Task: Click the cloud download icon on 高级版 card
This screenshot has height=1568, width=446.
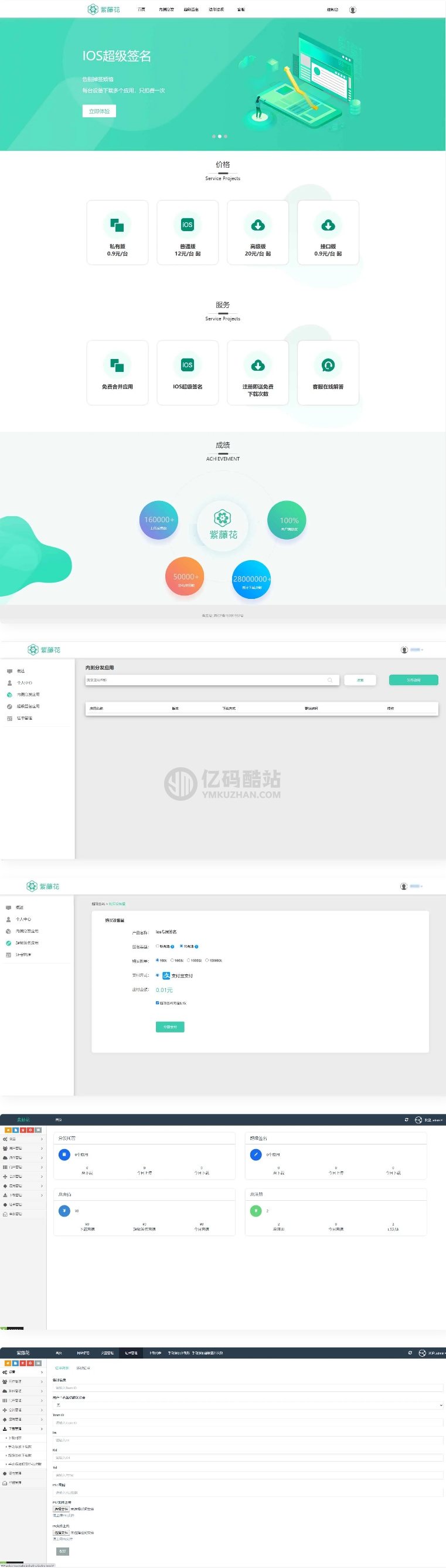Action: [x=258, y=225]
